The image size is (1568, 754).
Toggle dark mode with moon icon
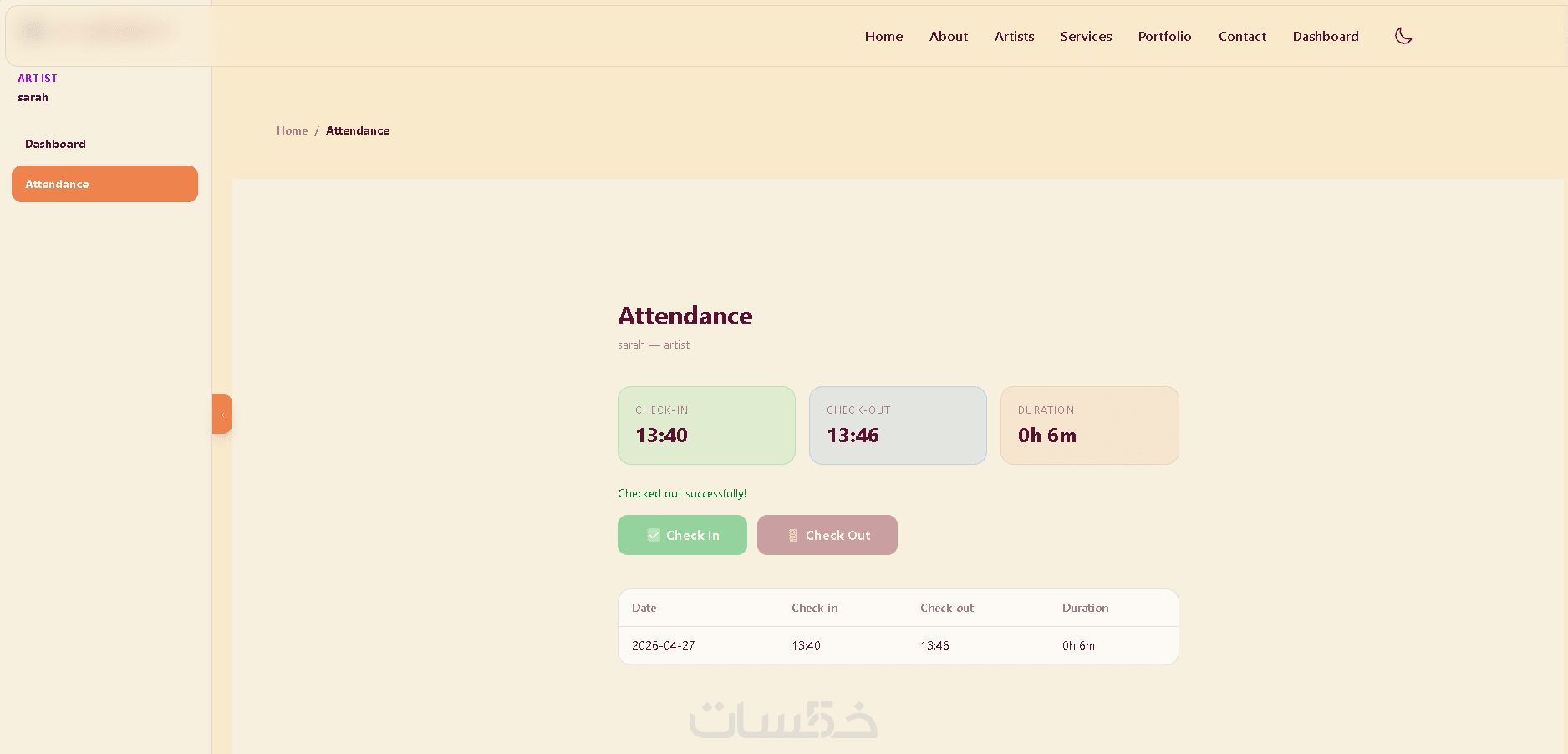[x=1403, y=36]
